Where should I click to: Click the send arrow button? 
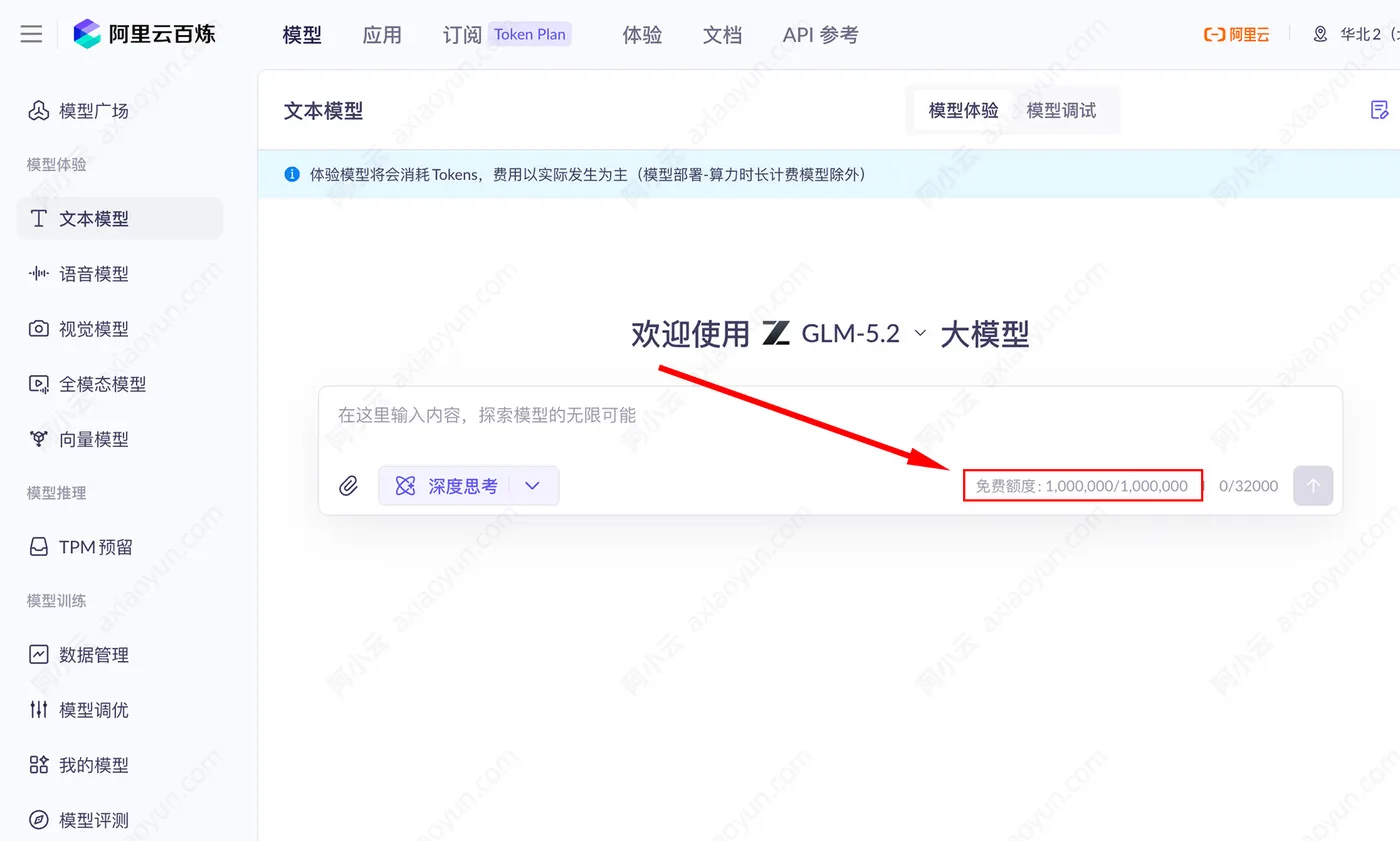[1313, 486]
